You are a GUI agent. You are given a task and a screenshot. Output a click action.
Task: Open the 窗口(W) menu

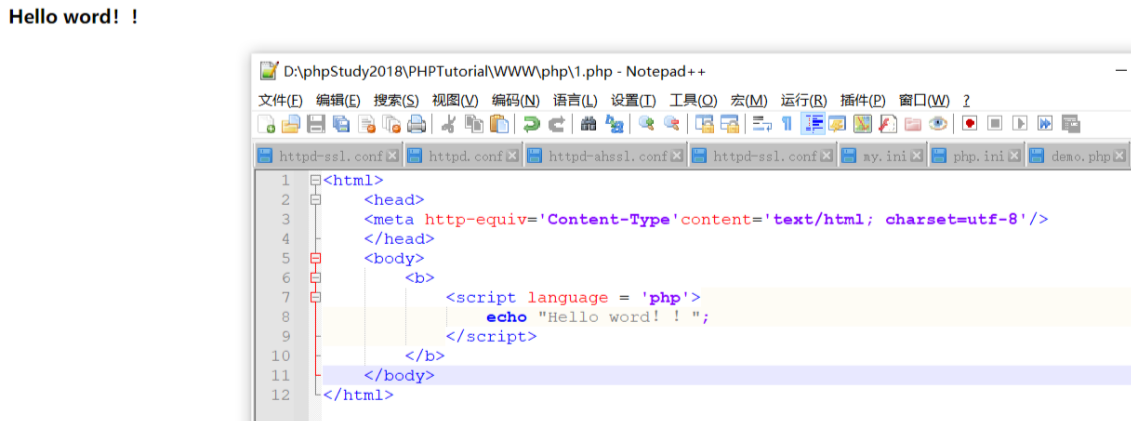pyautogui.click(x=924, y=100)
